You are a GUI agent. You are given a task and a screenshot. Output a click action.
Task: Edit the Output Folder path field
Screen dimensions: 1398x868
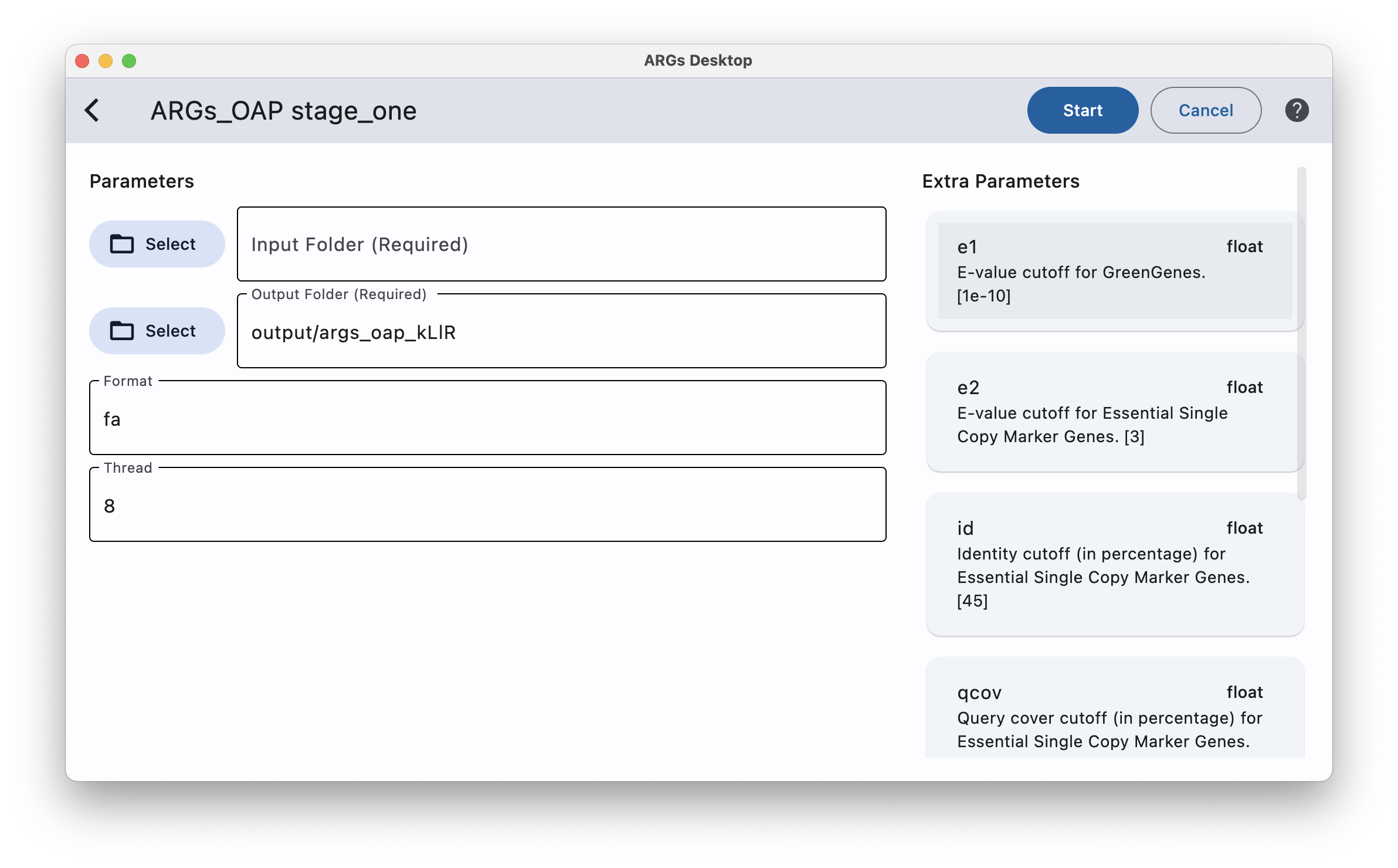562,331
